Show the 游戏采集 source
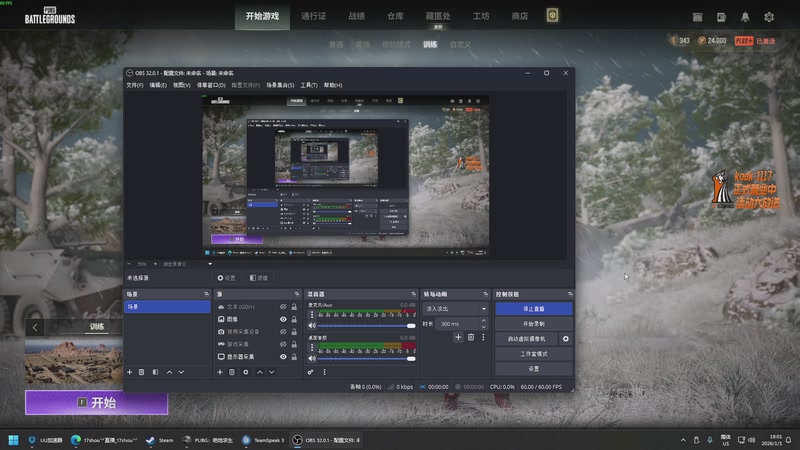The width and height of the screenshot is (800, 450). tap(283, 344)
